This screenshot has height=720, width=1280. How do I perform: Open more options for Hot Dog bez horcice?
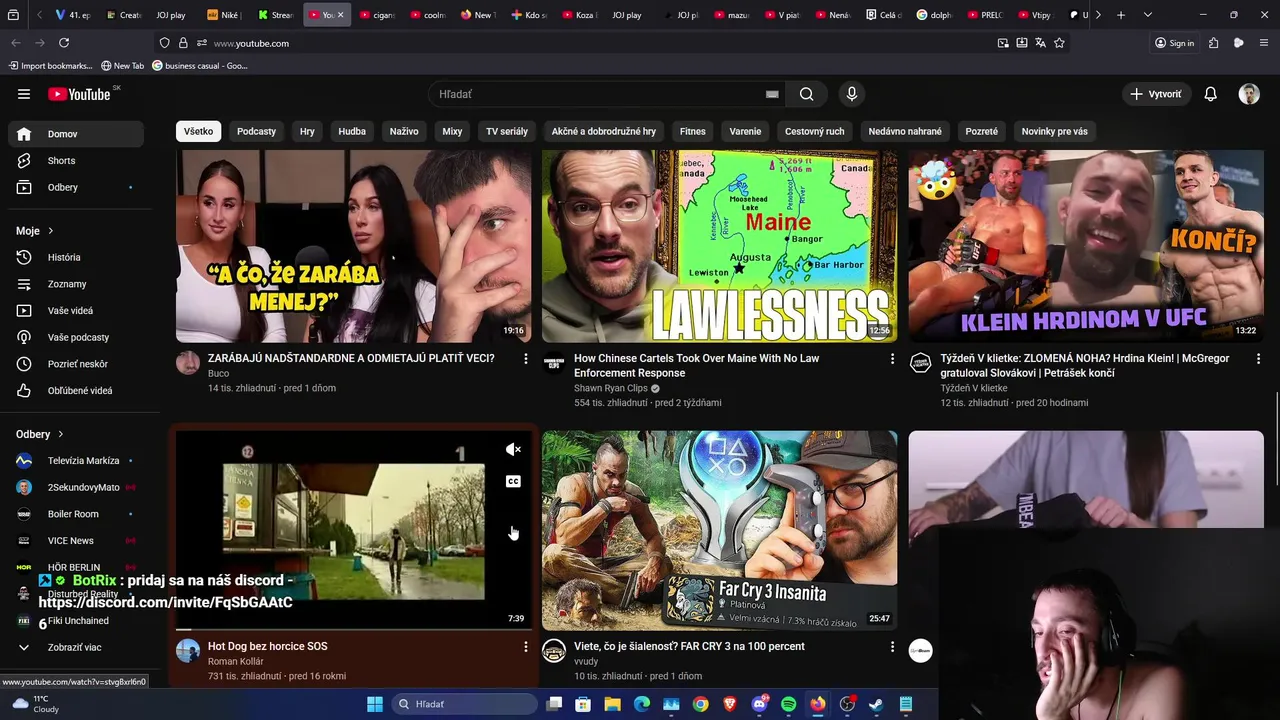pos(526,647)
